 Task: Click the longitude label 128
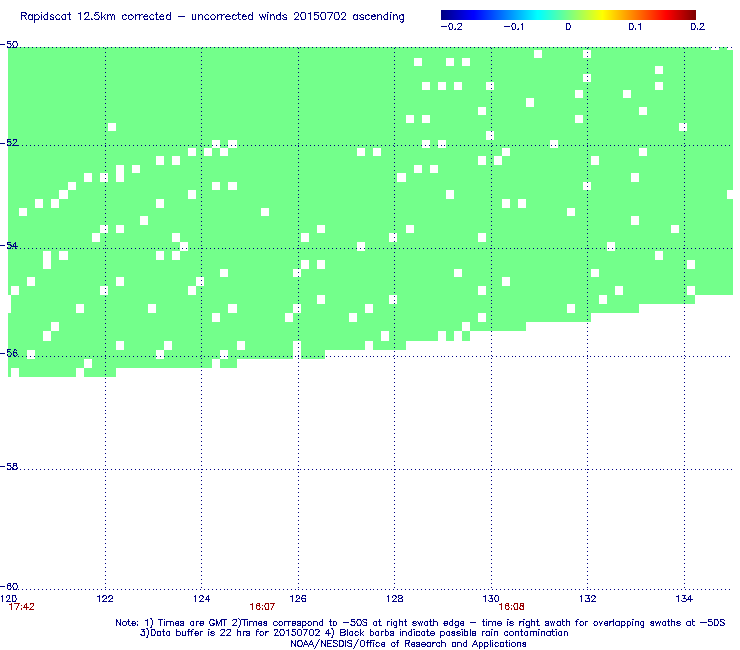(x=395, y=599)
